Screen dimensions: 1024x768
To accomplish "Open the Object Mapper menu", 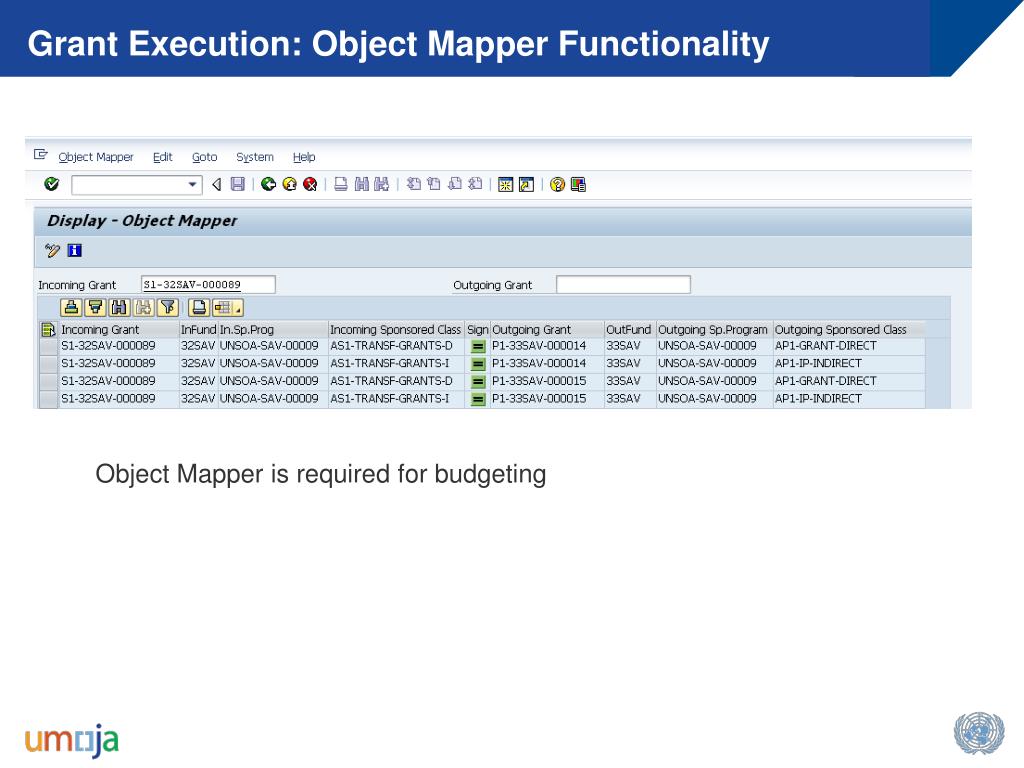I will click(96, 157).
